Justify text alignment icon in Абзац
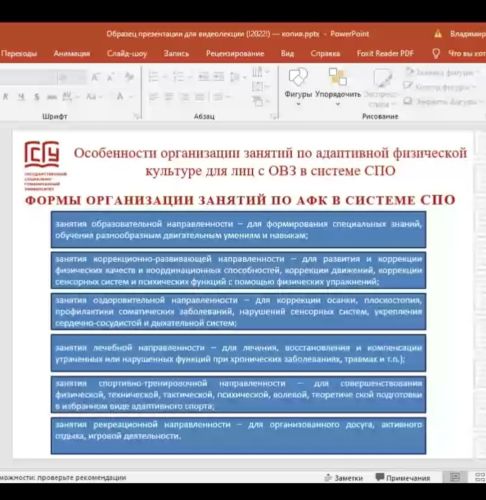Viewport: 486px width, 500px height. click(199, 97)
